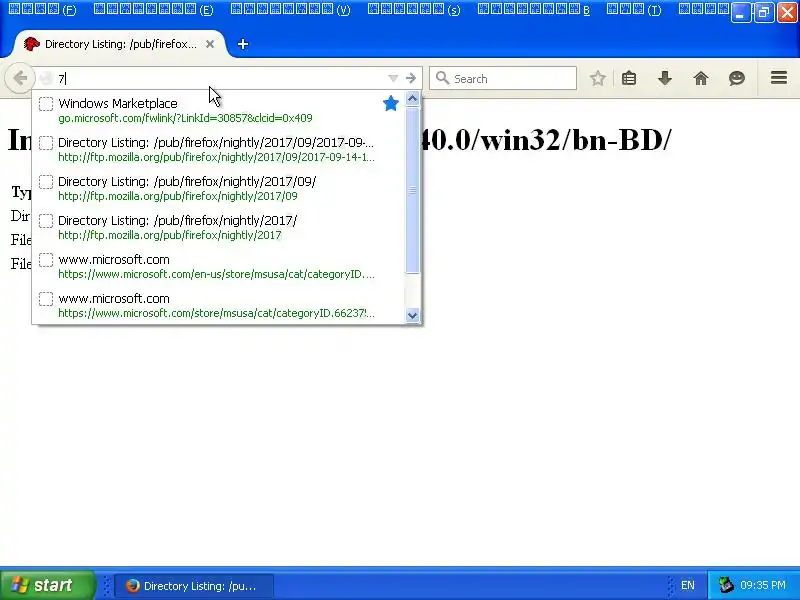Focus the address bar with text 7
The width and height of the screenshot is (800, 600).
[x=219, y=78]
